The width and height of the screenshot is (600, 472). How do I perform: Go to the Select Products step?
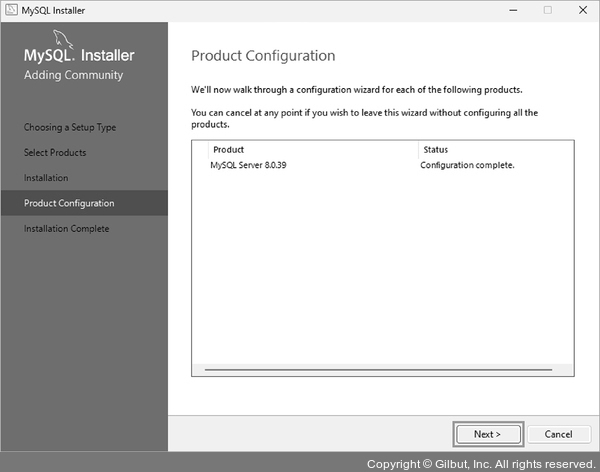click(x=55, y=153)
